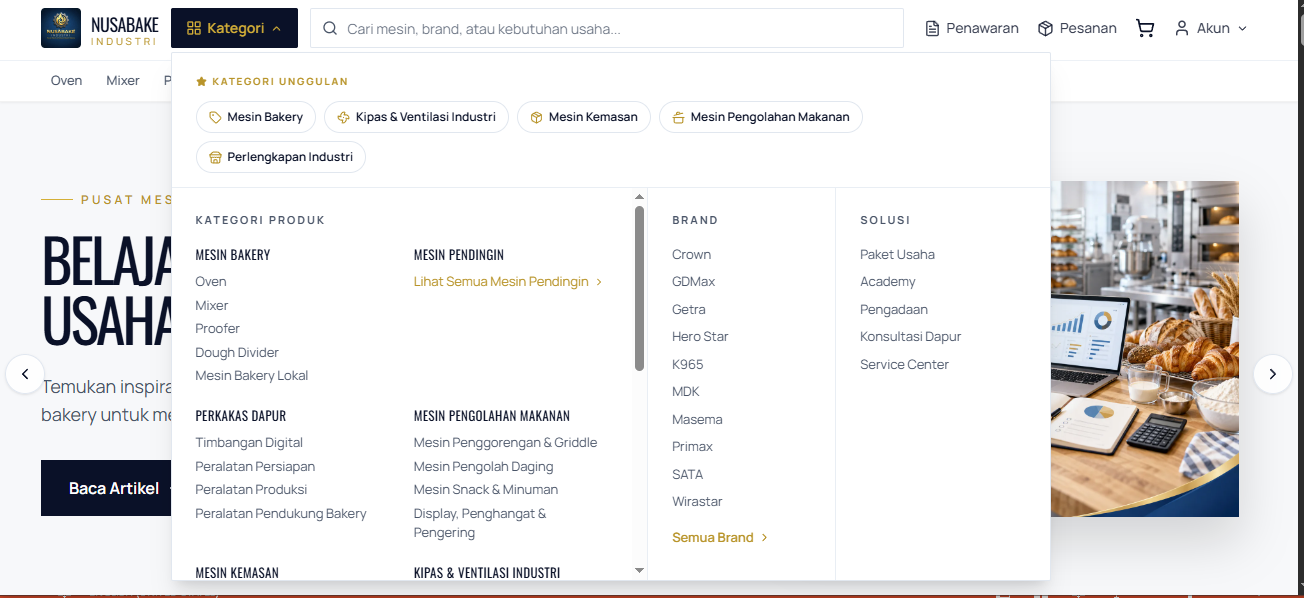Image resolution: width=1304 pixels, height=598 pixels.
Task: Open Peralatan Persiapan category
Action: pos(255,466)
